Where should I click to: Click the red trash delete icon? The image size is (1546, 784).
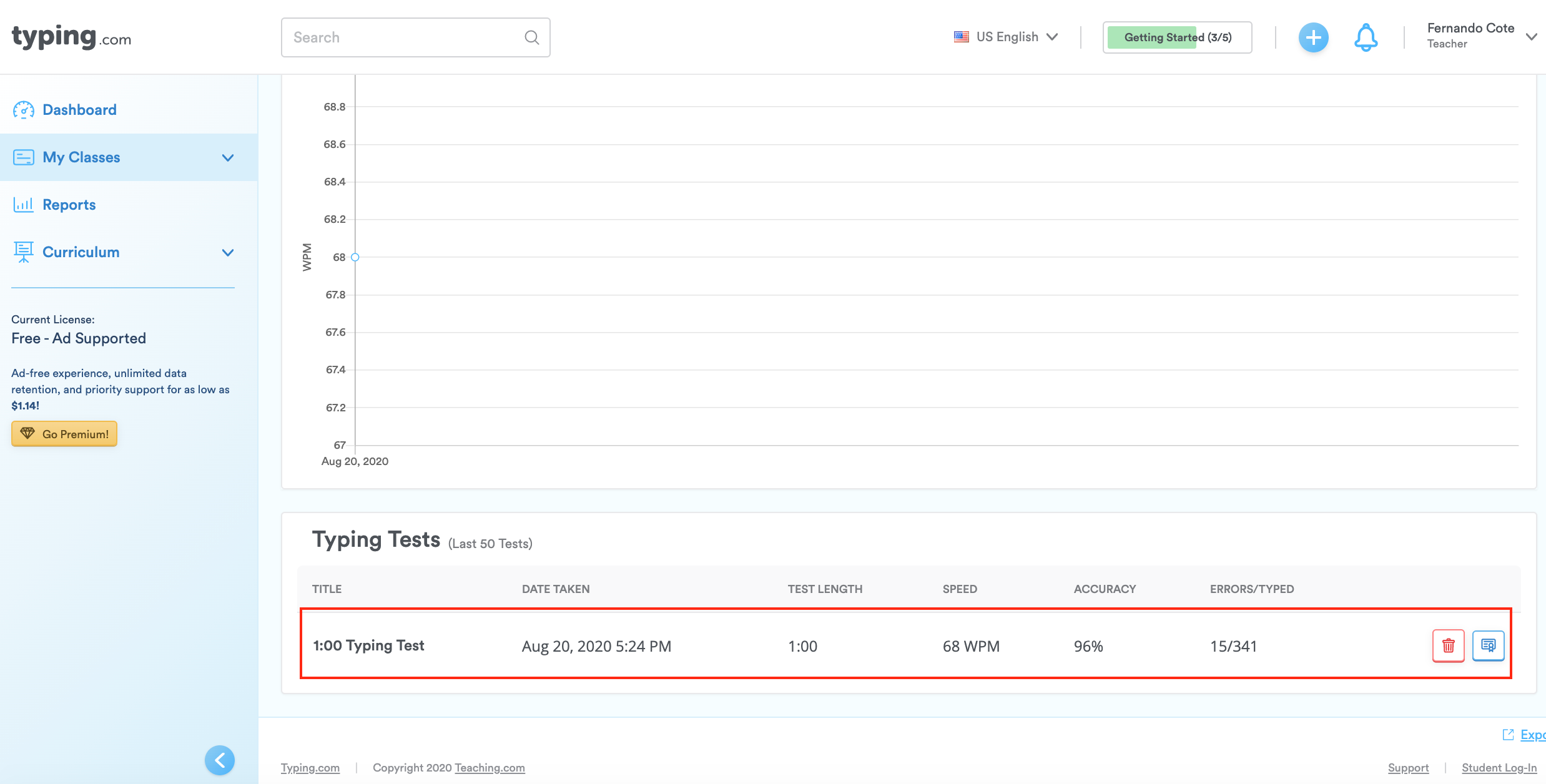click(x=1448, y=645)
